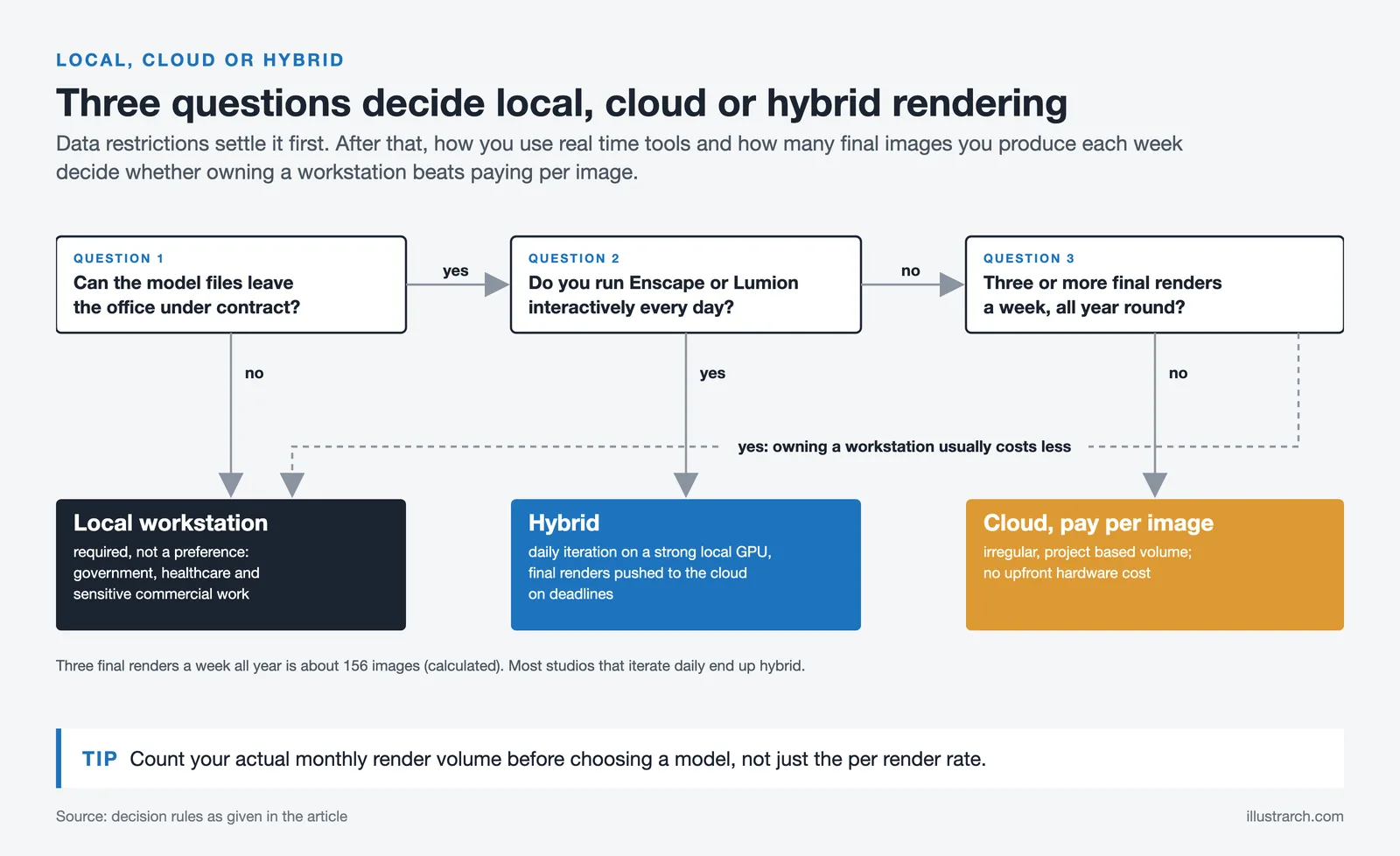Viewport: 1400px width, 856px height.
Task: Click the "Local workstation" heading
Action: (x=171, y=523)
